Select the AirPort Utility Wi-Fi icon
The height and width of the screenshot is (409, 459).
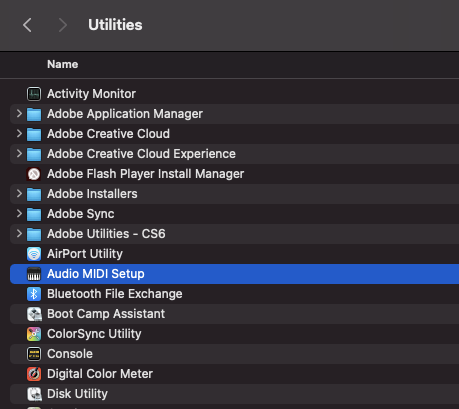coord(34,254)
